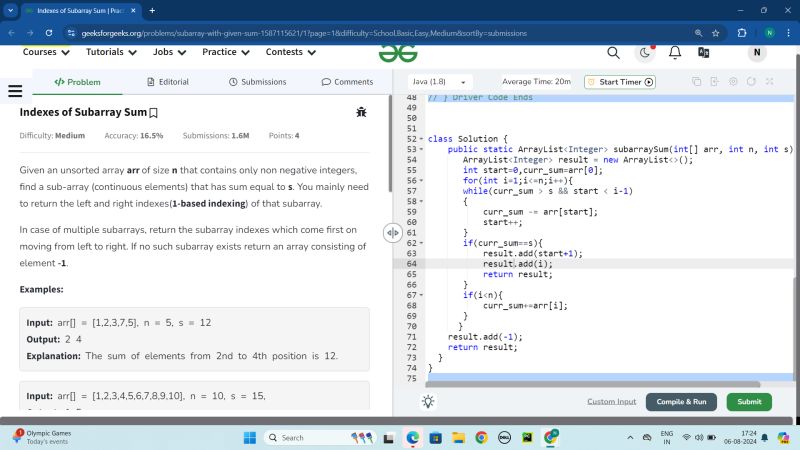Click the editor horizontal scrollbar

pyautogui.click(x=593, y=384)
